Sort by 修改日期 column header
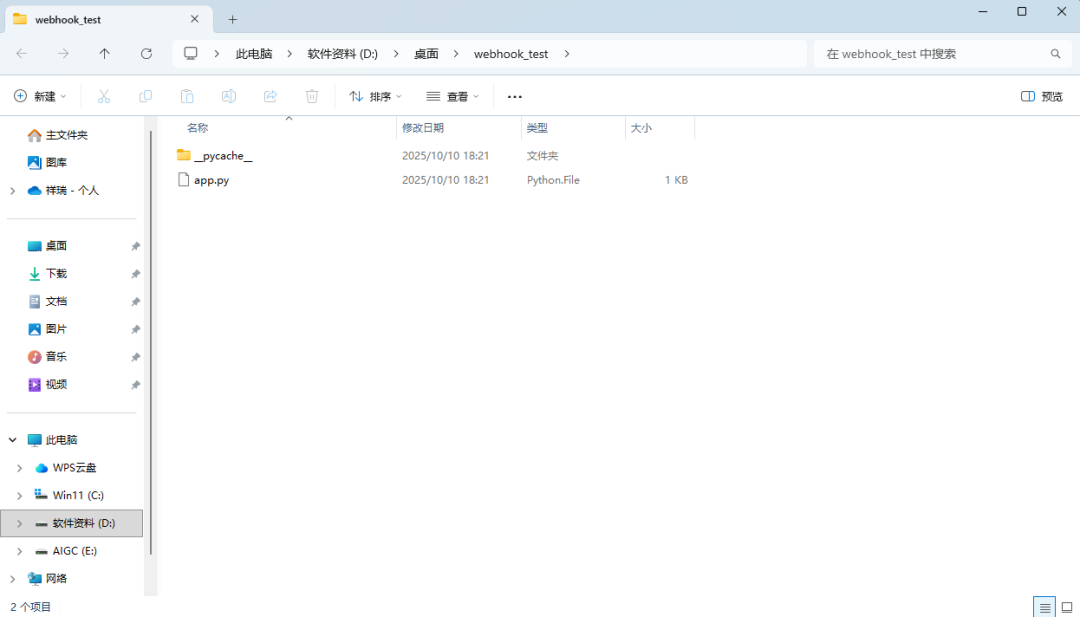This screenshot has width=1080, height=617. (423, 128)
